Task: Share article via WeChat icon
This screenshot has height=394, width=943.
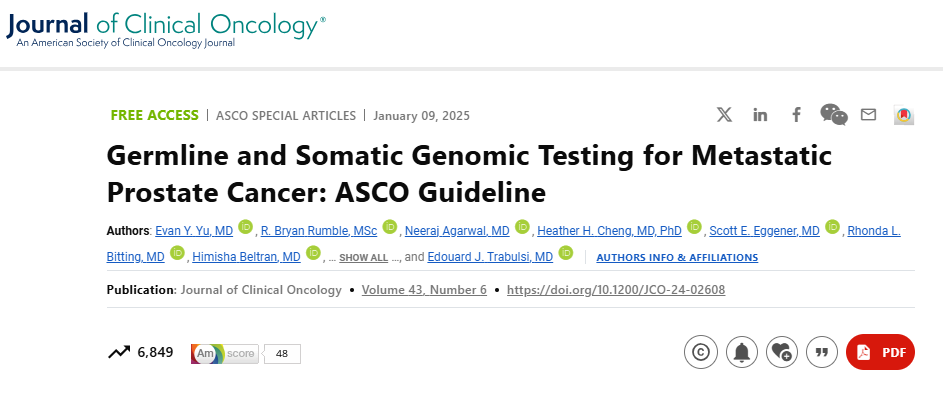Action: [x=834, y=114]
